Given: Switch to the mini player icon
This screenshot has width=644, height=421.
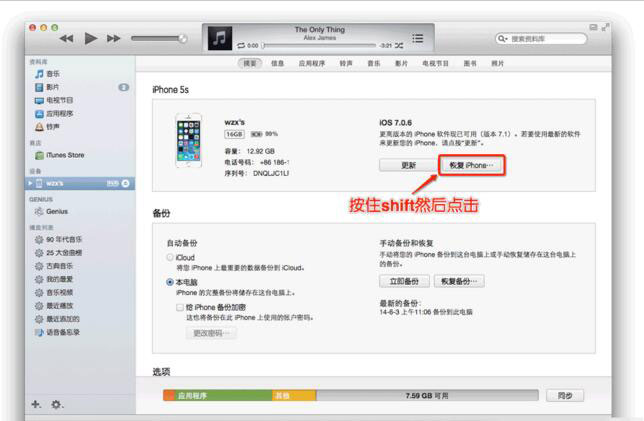Looking at the screenshot, I should coord(593,28).
